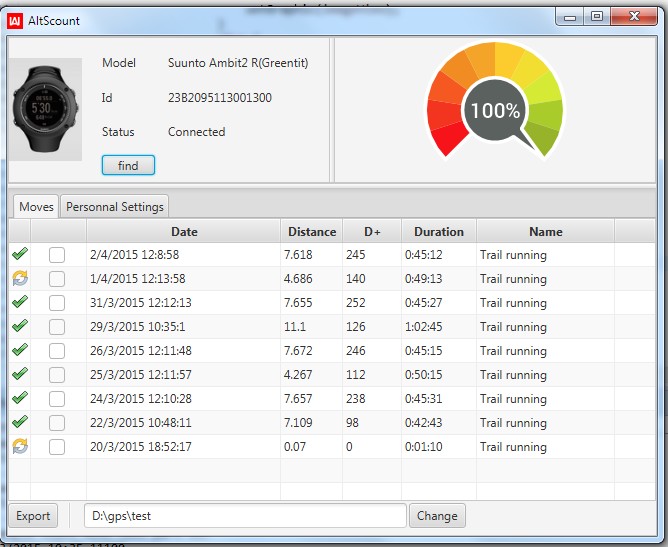
Task: Click the AltScount app logo icon
Action: coord(15,20)
